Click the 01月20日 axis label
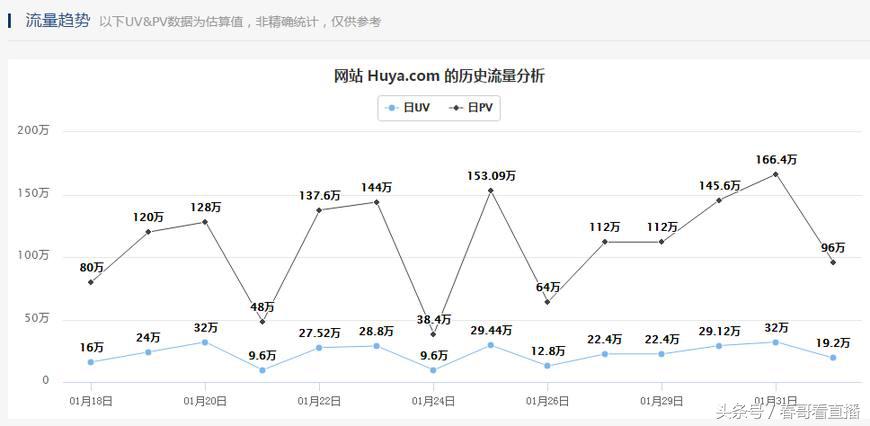 pos(205,400)
